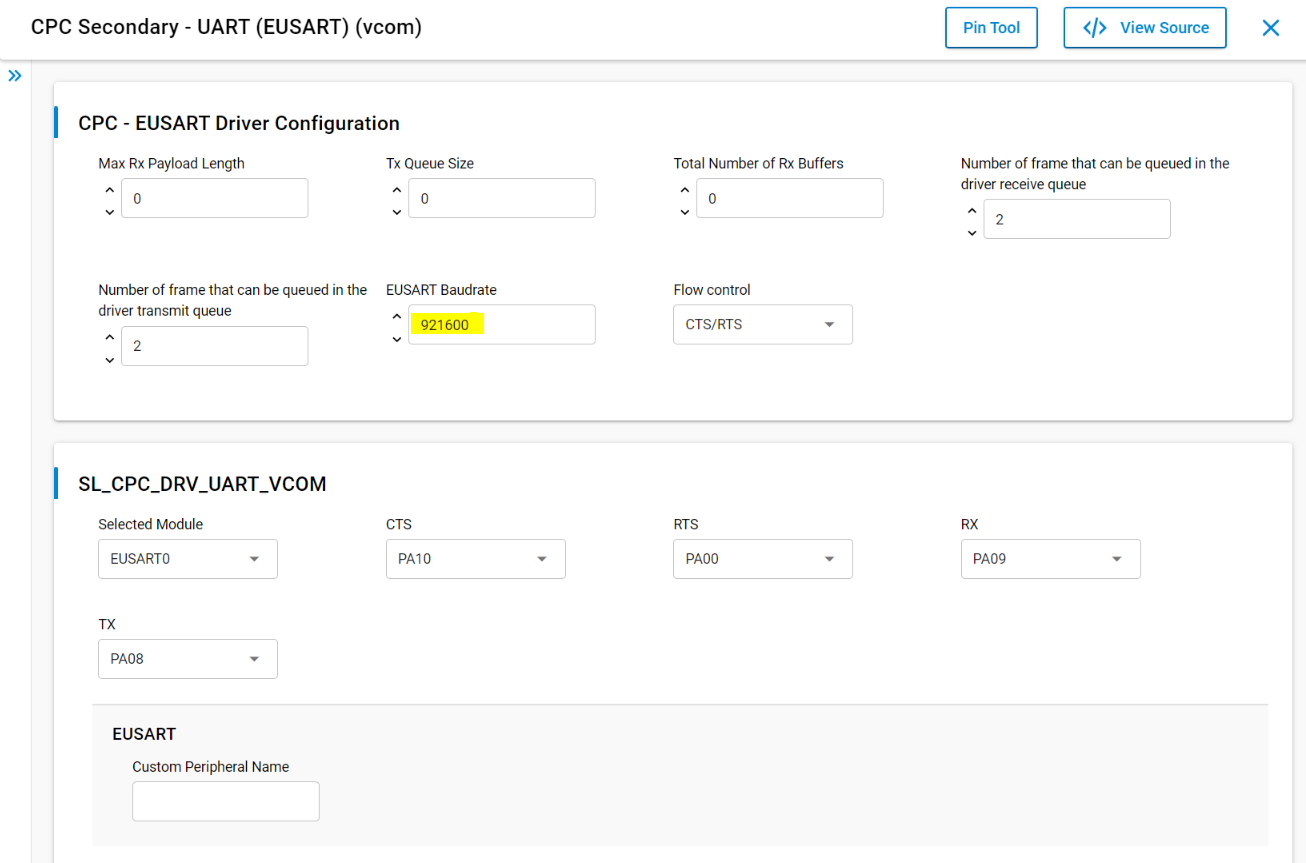This screenshot has width=1306, height=863.
Task: Click the Custom Peripheral Name input box
Action: pos(225,800)
